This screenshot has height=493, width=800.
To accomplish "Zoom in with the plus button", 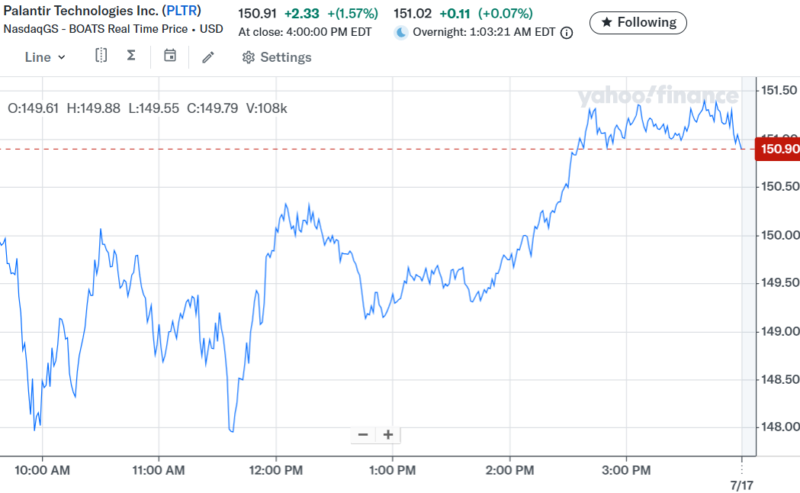I will click(387, 435).
